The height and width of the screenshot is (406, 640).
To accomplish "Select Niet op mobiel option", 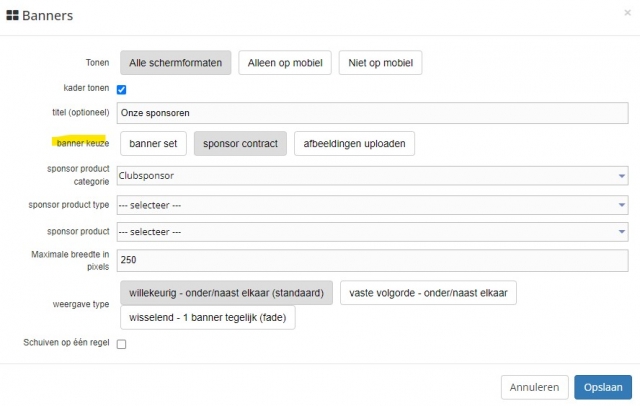I will [x=380, y=62].
